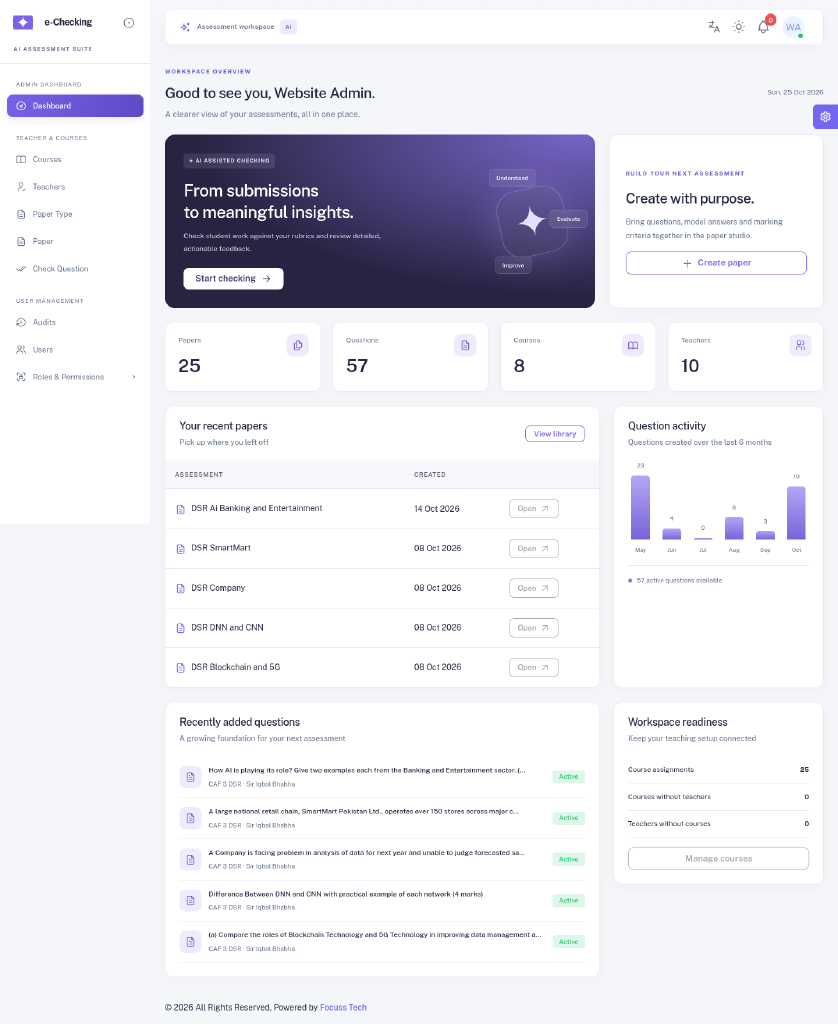Open Audits in the sidebar
The height and width of the screenshot is (1024, 838).
click(x=75, y=322)
